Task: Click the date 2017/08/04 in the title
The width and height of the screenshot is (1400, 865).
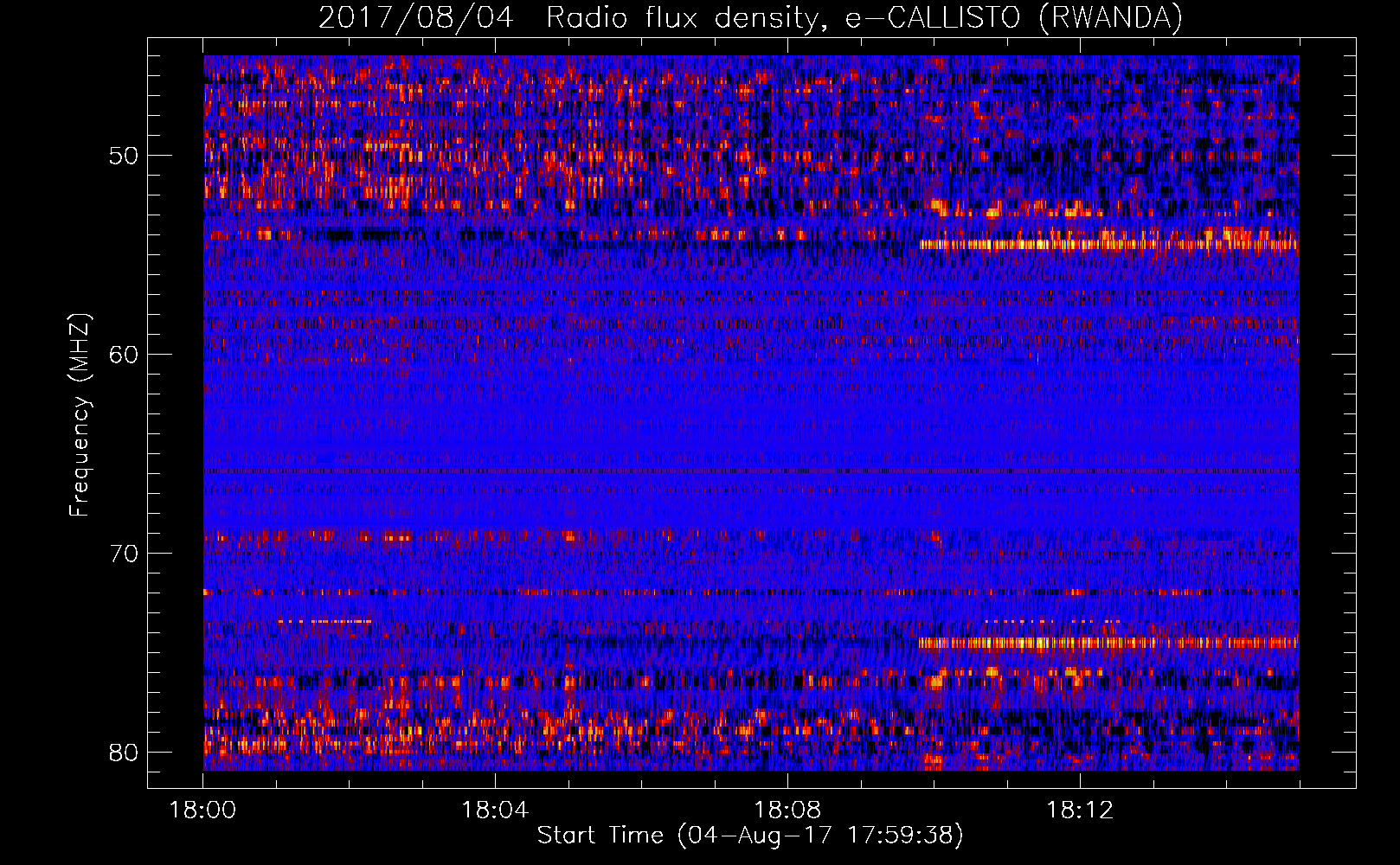Action: pos(416,18)
